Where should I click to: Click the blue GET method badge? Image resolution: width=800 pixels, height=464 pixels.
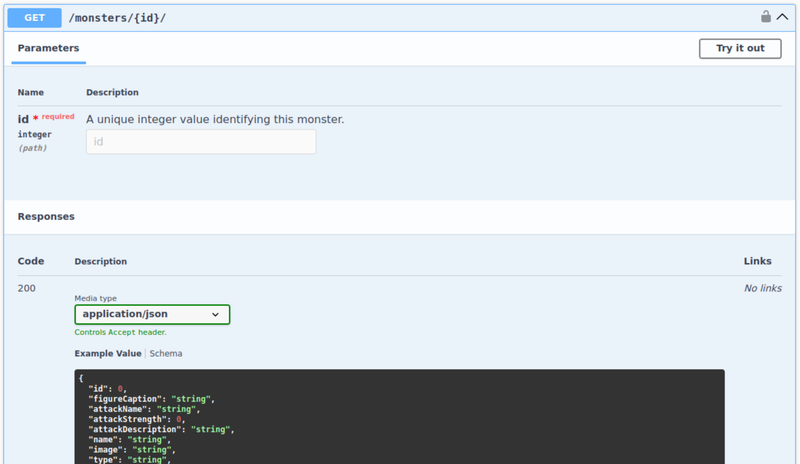tap(35, 18)
